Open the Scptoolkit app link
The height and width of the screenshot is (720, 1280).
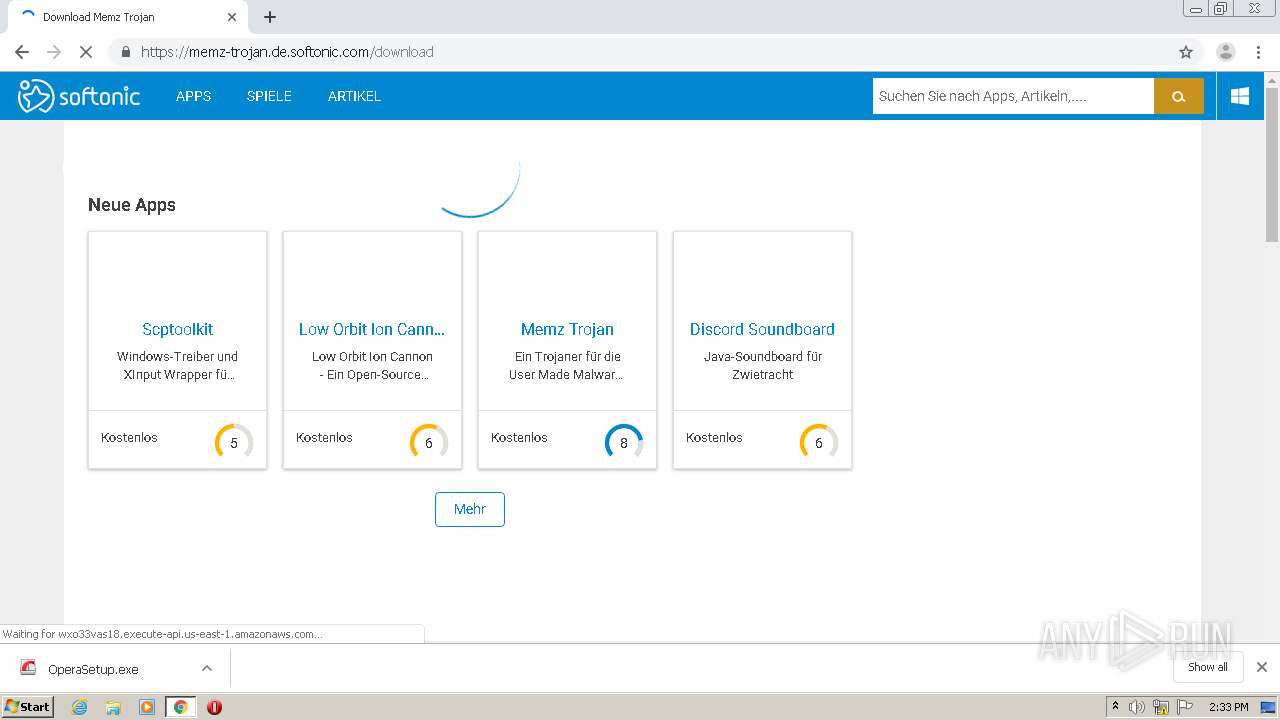[177, 329]
